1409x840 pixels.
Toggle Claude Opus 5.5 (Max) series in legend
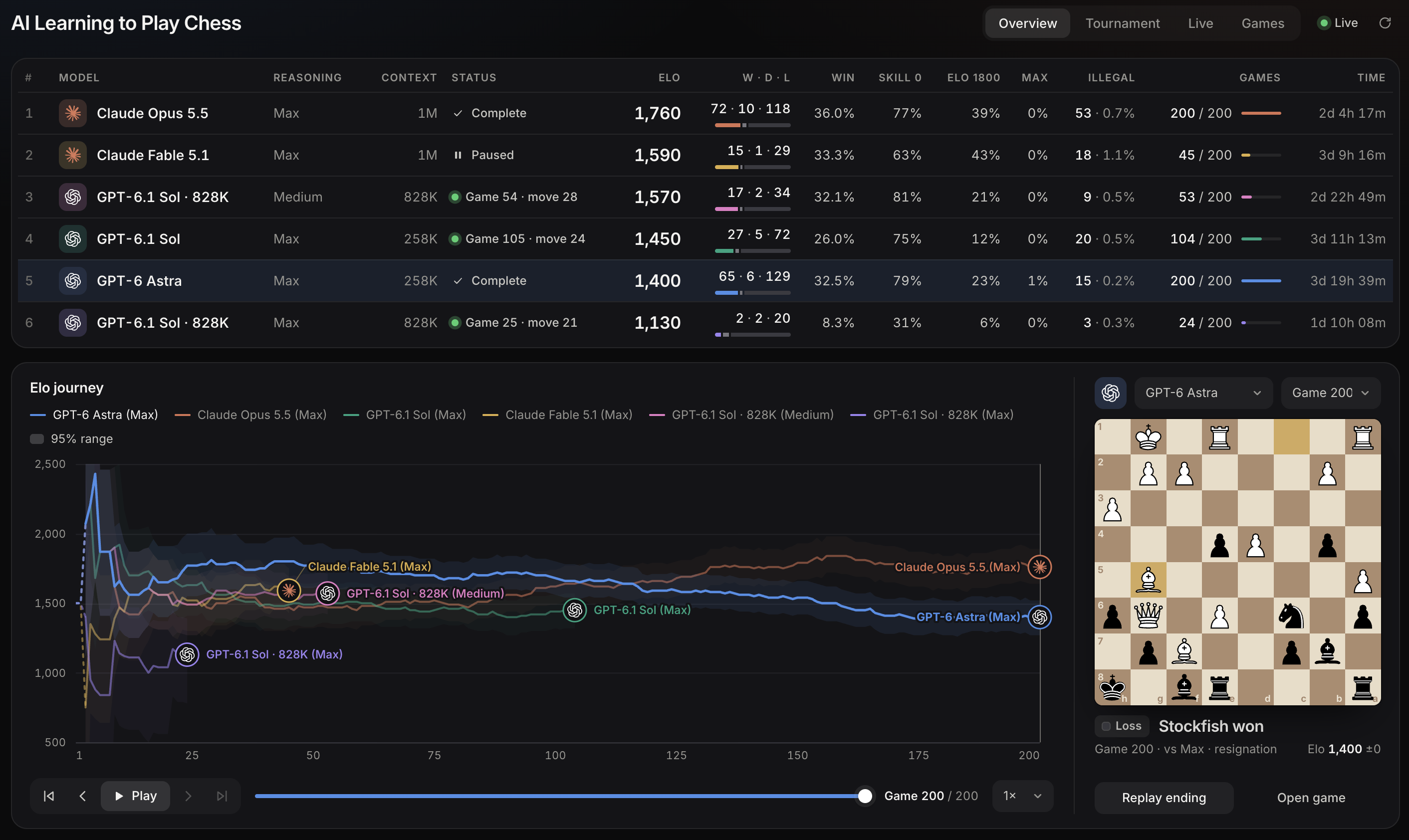point(251,415)
